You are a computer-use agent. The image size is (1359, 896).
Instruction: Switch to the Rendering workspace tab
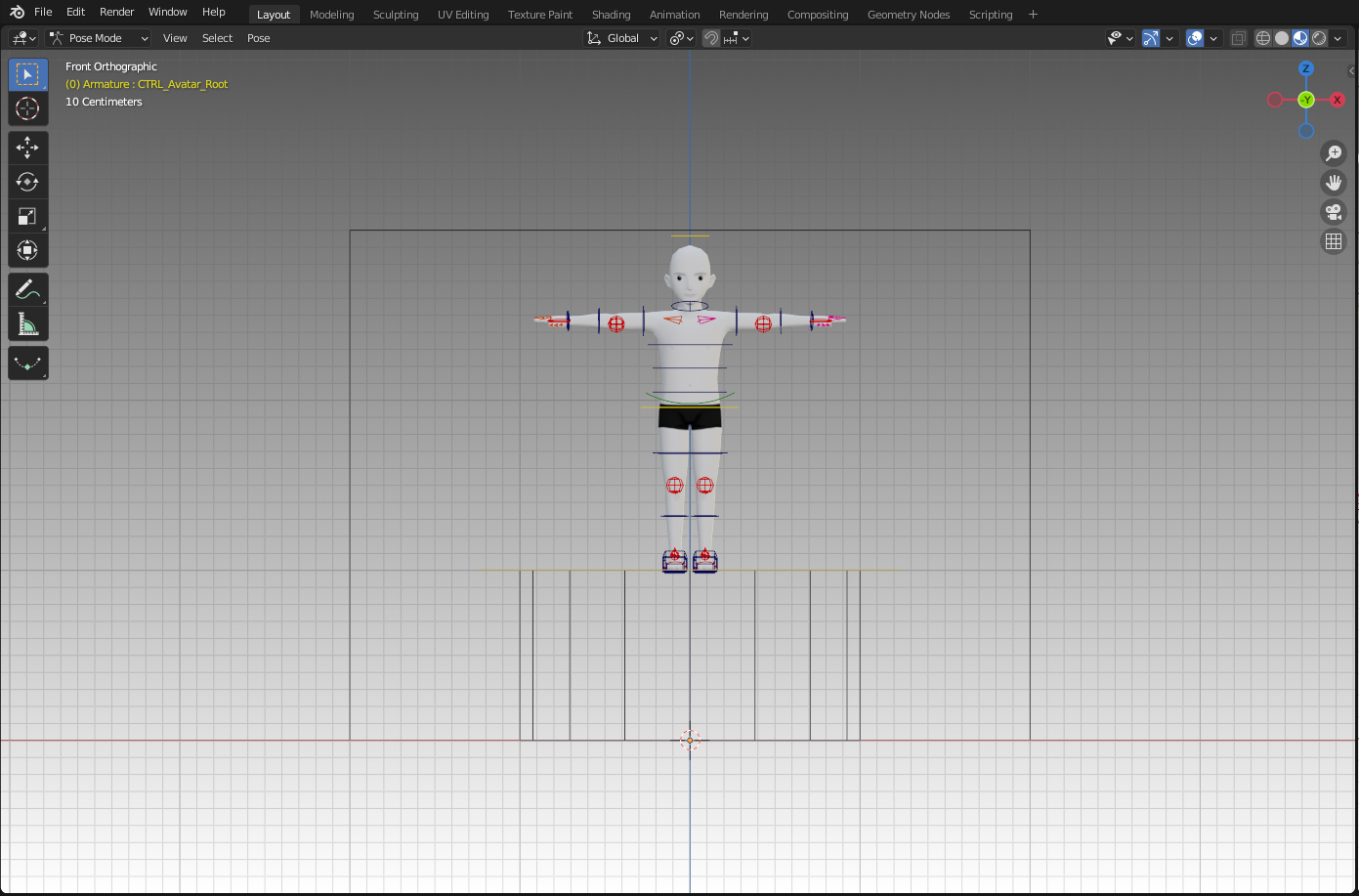(x=743, y=15)
